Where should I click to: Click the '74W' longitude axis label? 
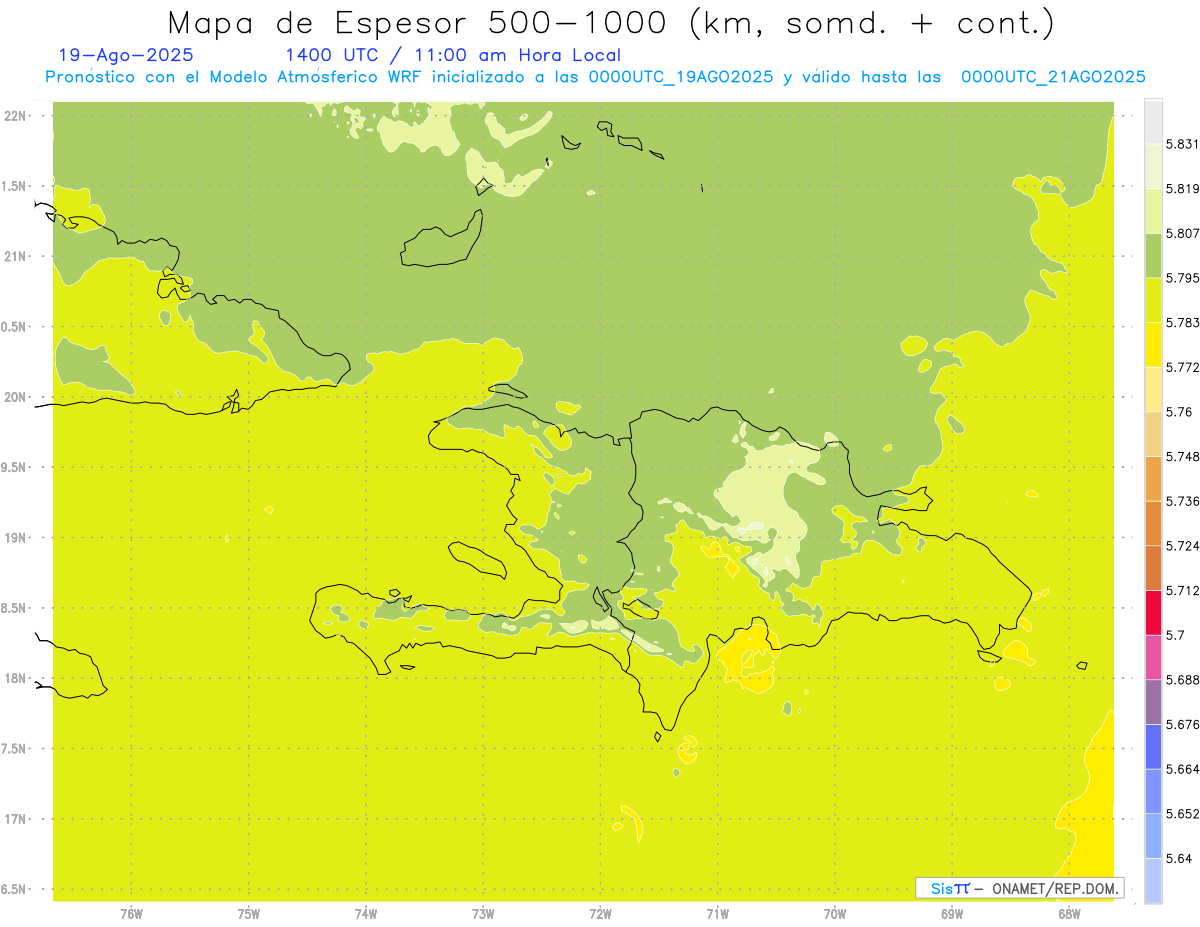click(x=366, y=913)
